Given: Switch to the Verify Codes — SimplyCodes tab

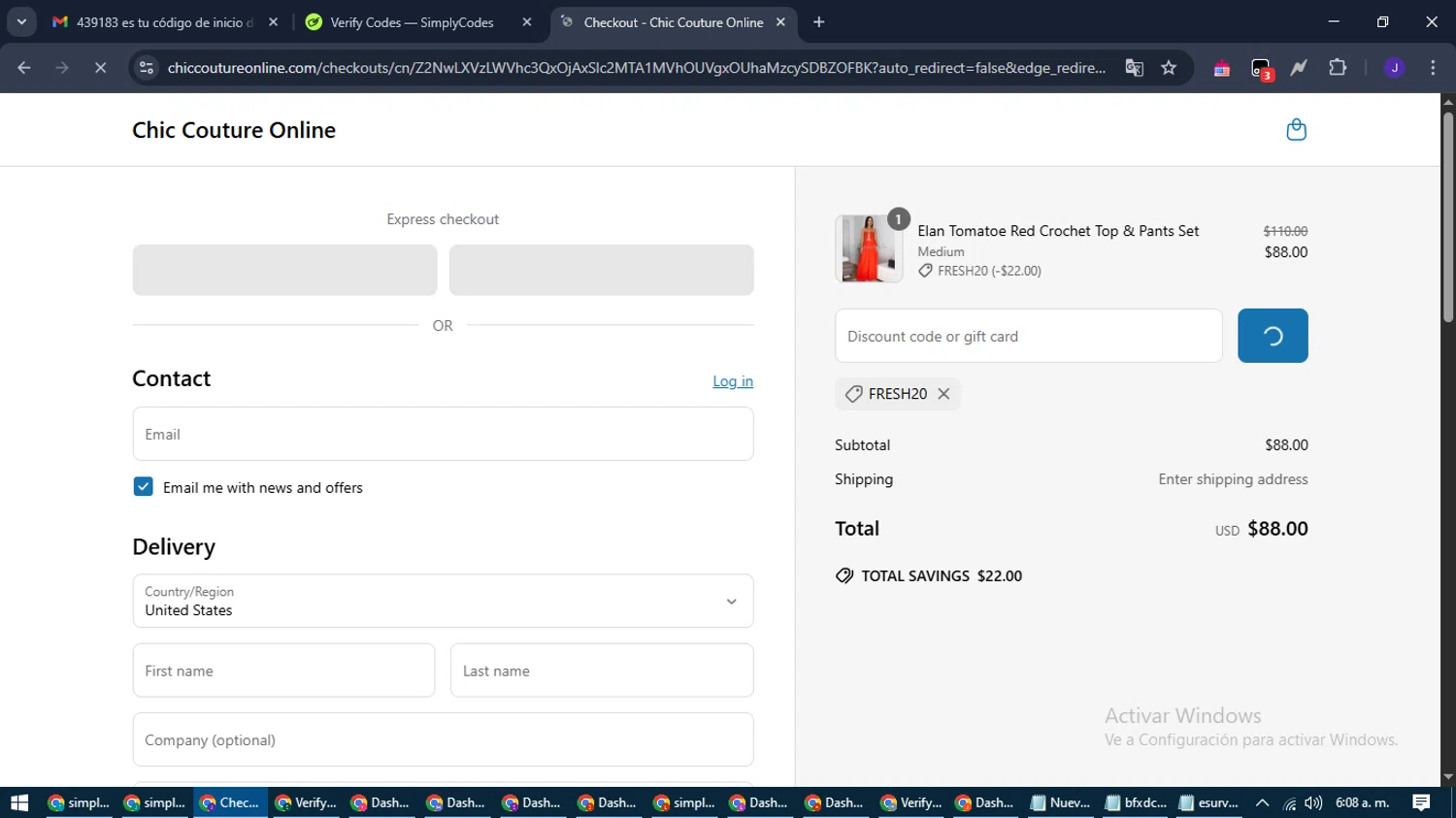Looking at the screenshot, I should pos(419,22).
